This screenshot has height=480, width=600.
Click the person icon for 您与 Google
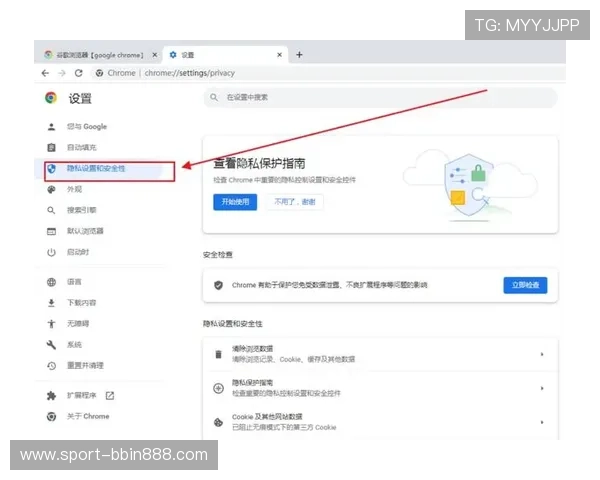click(51, 127)
